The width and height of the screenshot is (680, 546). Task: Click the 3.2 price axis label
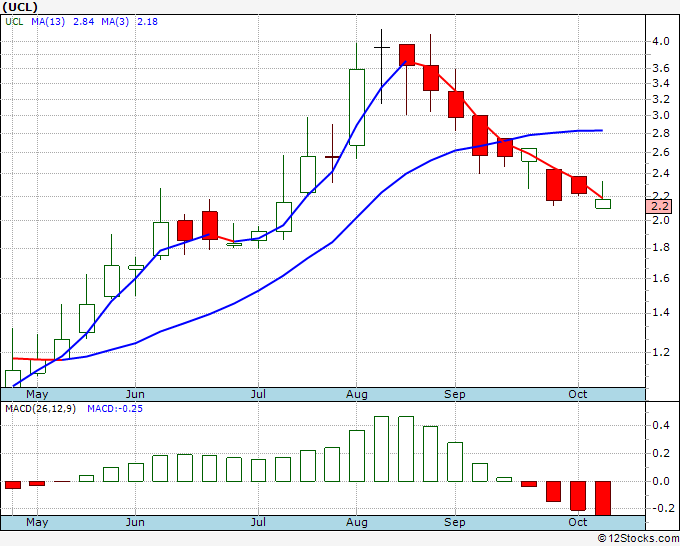tap(661, 100)
